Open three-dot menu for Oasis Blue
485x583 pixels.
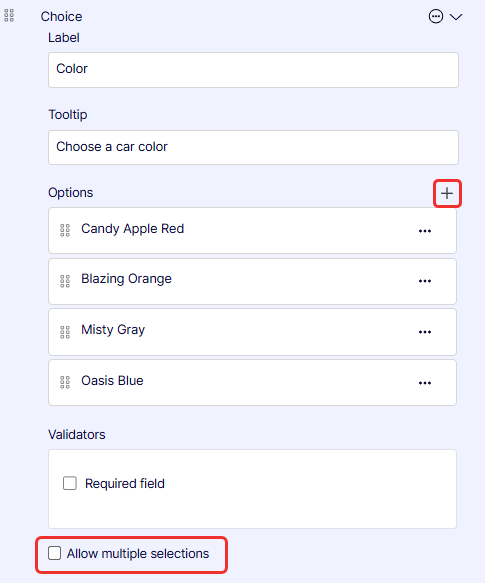pyautogui.click(x=425, y=383)
